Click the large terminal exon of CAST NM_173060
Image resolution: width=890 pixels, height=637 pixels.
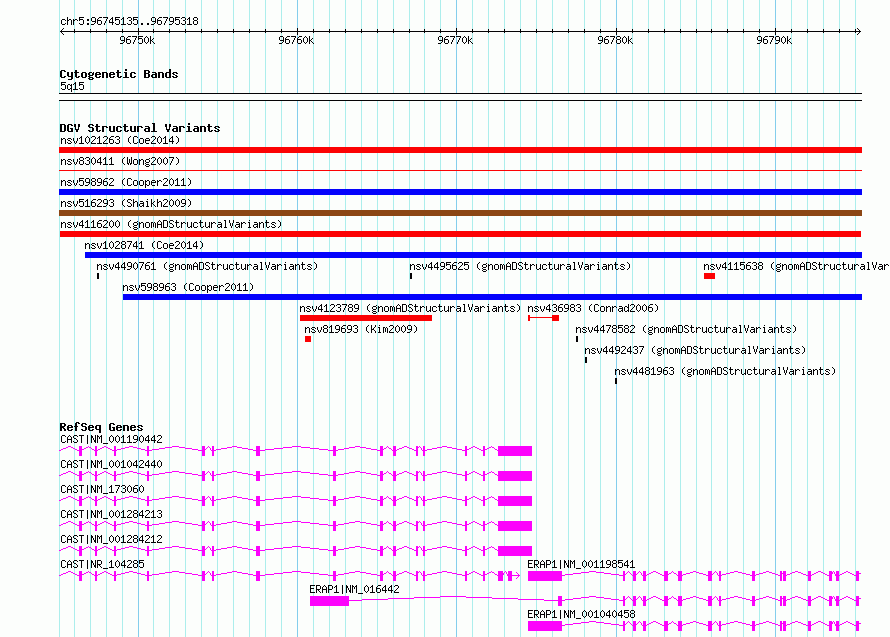[515, 501]
